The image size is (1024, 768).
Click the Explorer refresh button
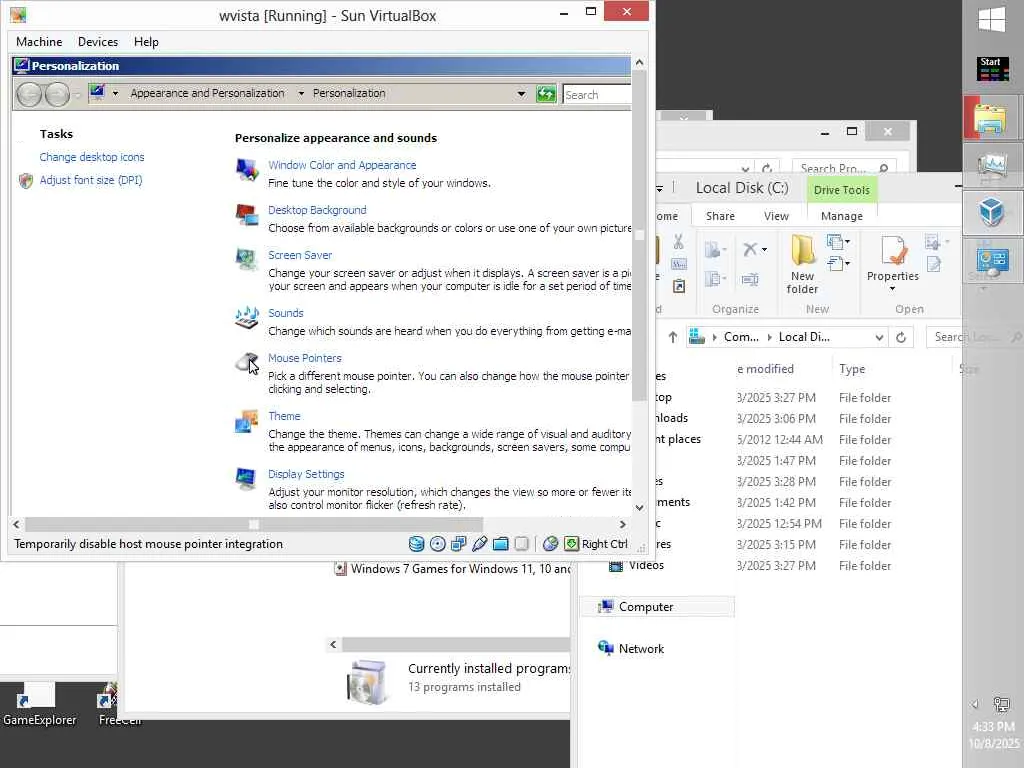(x=901, y=338)
